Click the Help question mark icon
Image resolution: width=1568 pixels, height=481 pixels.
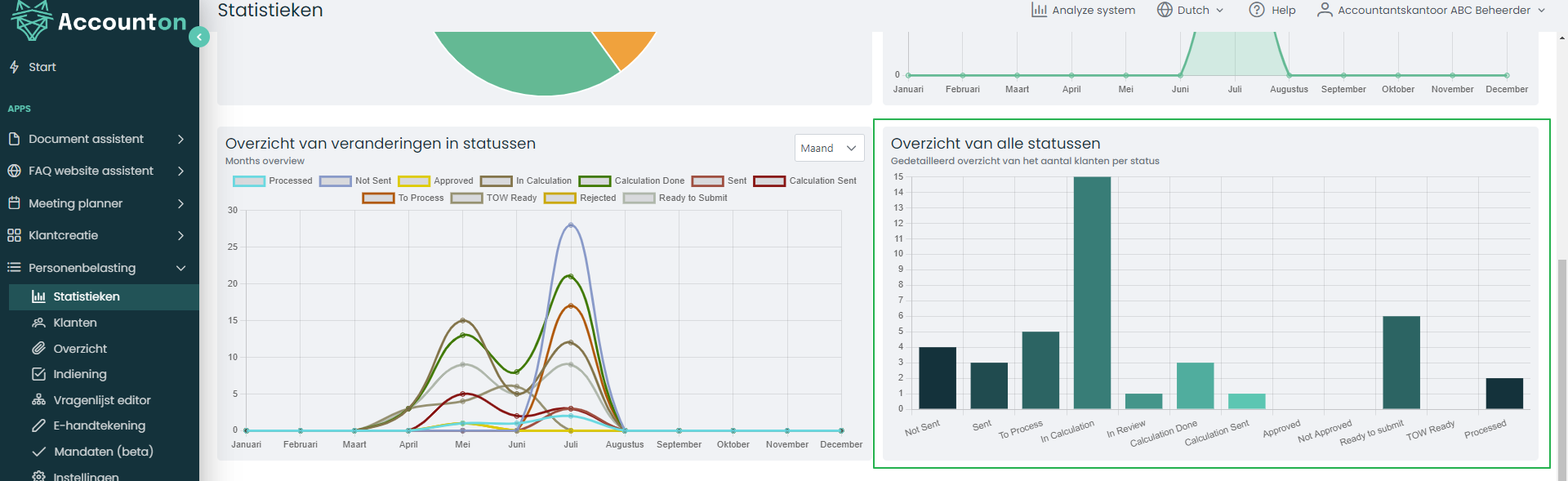[1257, 10]
